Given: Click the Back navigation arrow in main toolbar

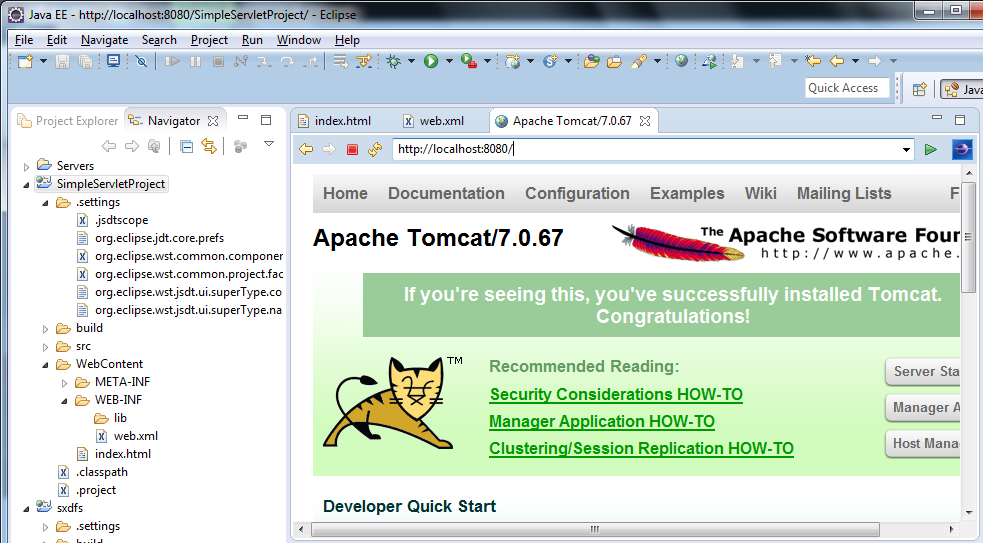Looking at the screenshot, I should [837, 61].
